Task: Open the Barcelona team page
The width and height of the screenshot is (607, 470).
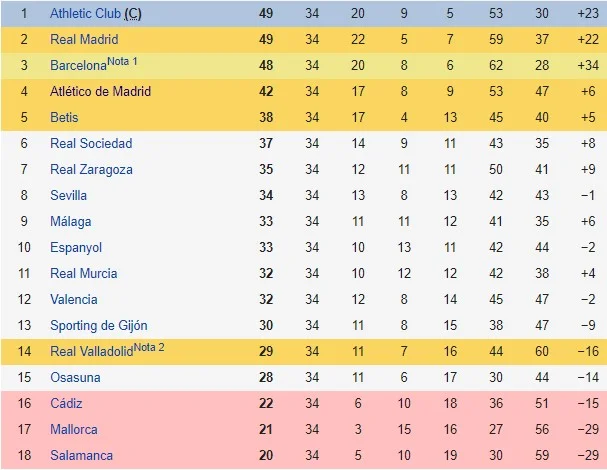Action: pos(78,66)
